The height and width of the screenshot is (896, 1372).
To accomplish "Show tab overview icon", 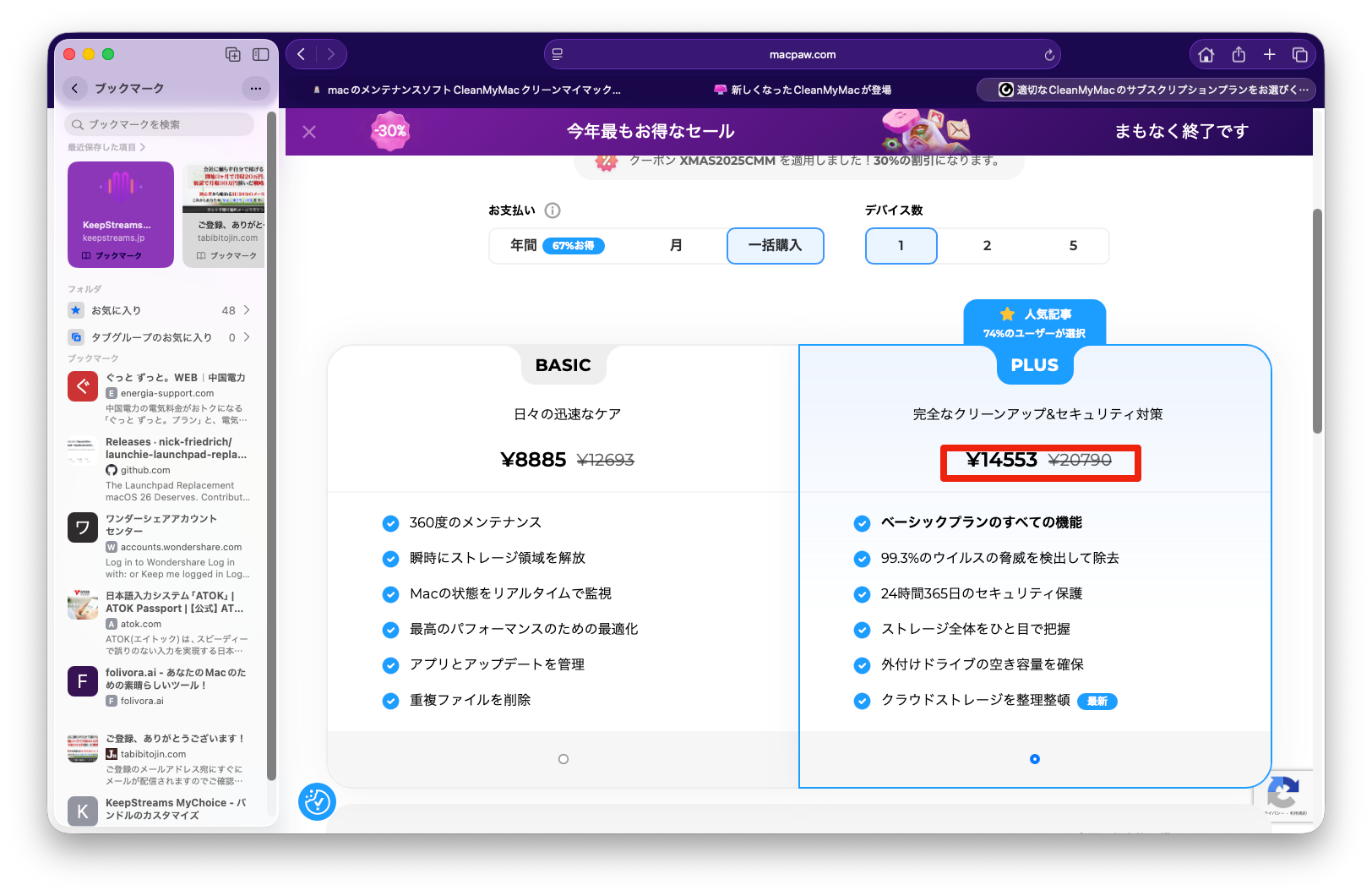I will coord(1300,55).
